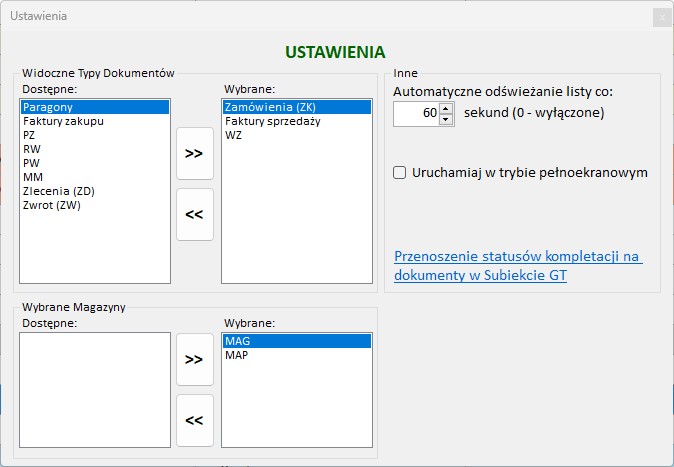Select Zlecenia (ZD) in available list
Viewport: 674px width, 467px height.
tap(58, 191)
